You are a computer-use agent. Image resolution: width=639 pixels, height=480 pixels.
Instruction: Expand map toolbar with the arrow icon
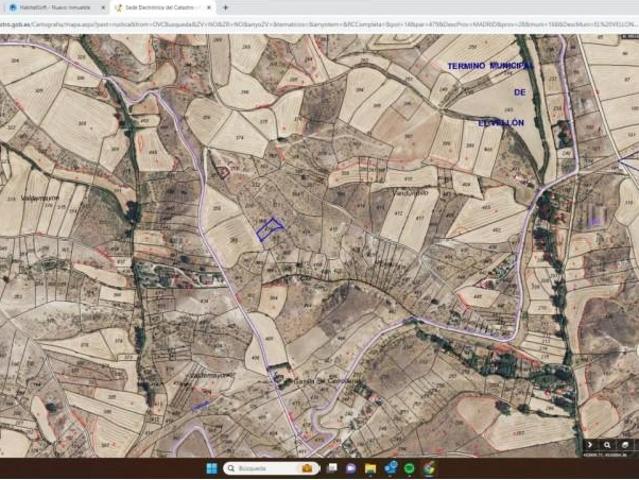coord(590,444)
